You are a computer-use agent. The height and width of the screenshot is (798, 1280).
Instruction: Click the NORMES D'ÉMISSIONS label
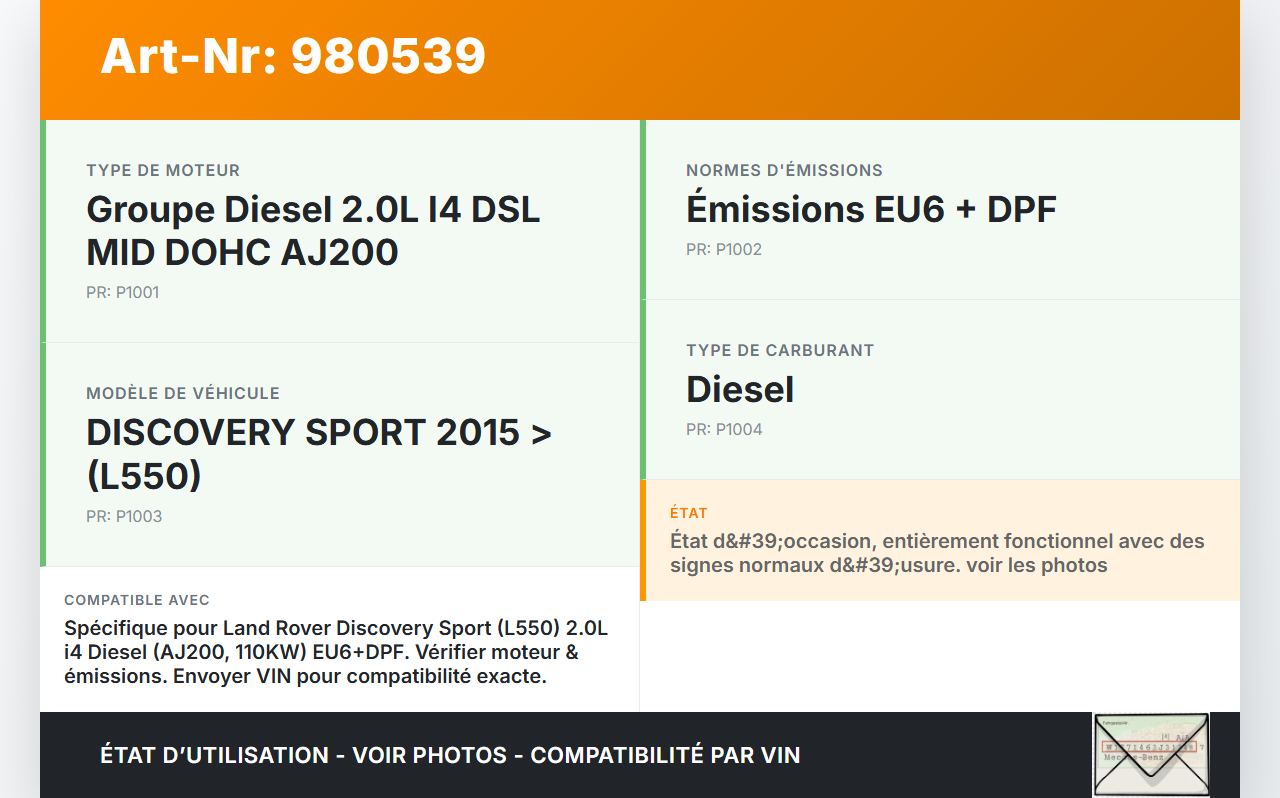784,171
